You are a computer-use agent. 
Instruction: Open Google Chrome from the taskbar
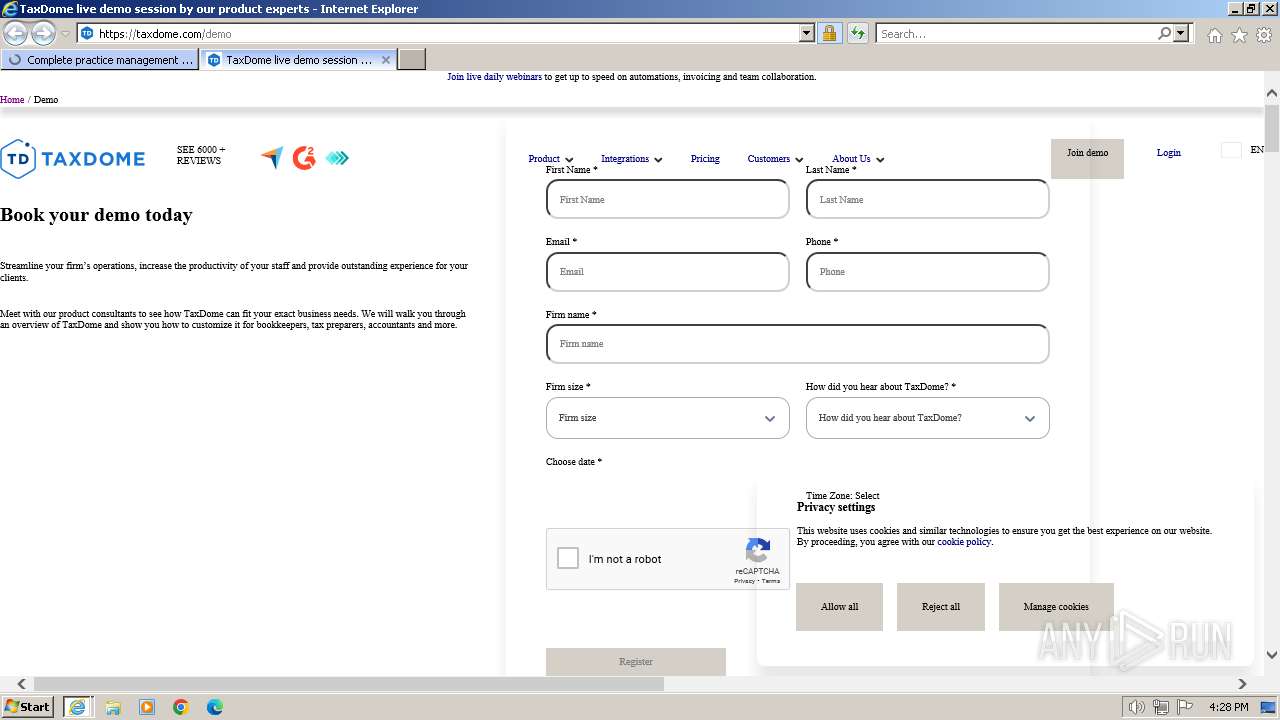click(181, 707)
